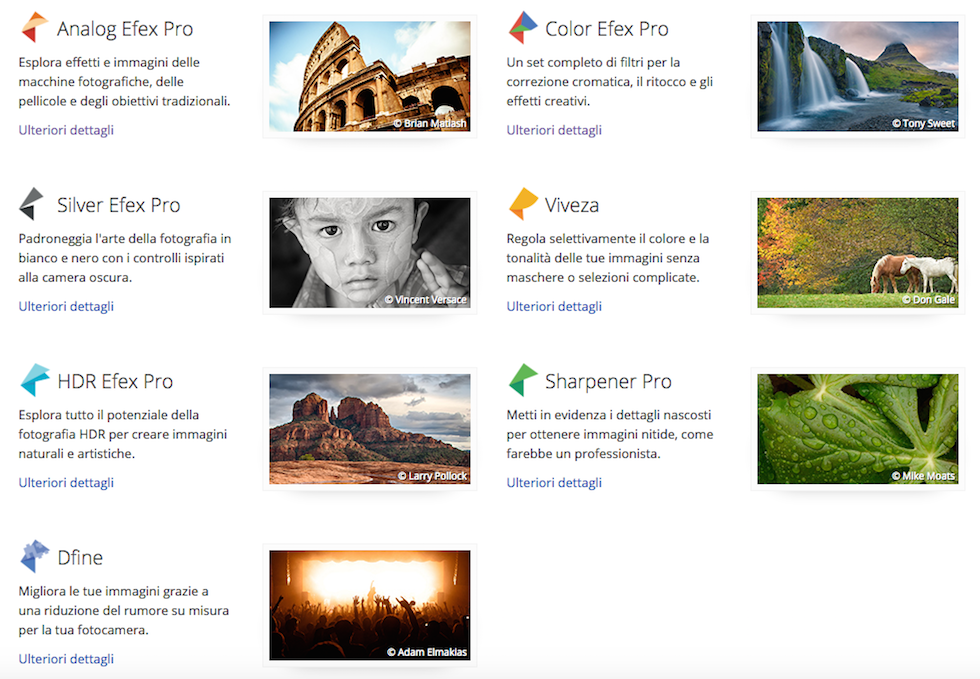Open Ulteriori dettagli for Sharpener Pro
The width and height of the screenshot is (980, 679).
tap(554, 482)
